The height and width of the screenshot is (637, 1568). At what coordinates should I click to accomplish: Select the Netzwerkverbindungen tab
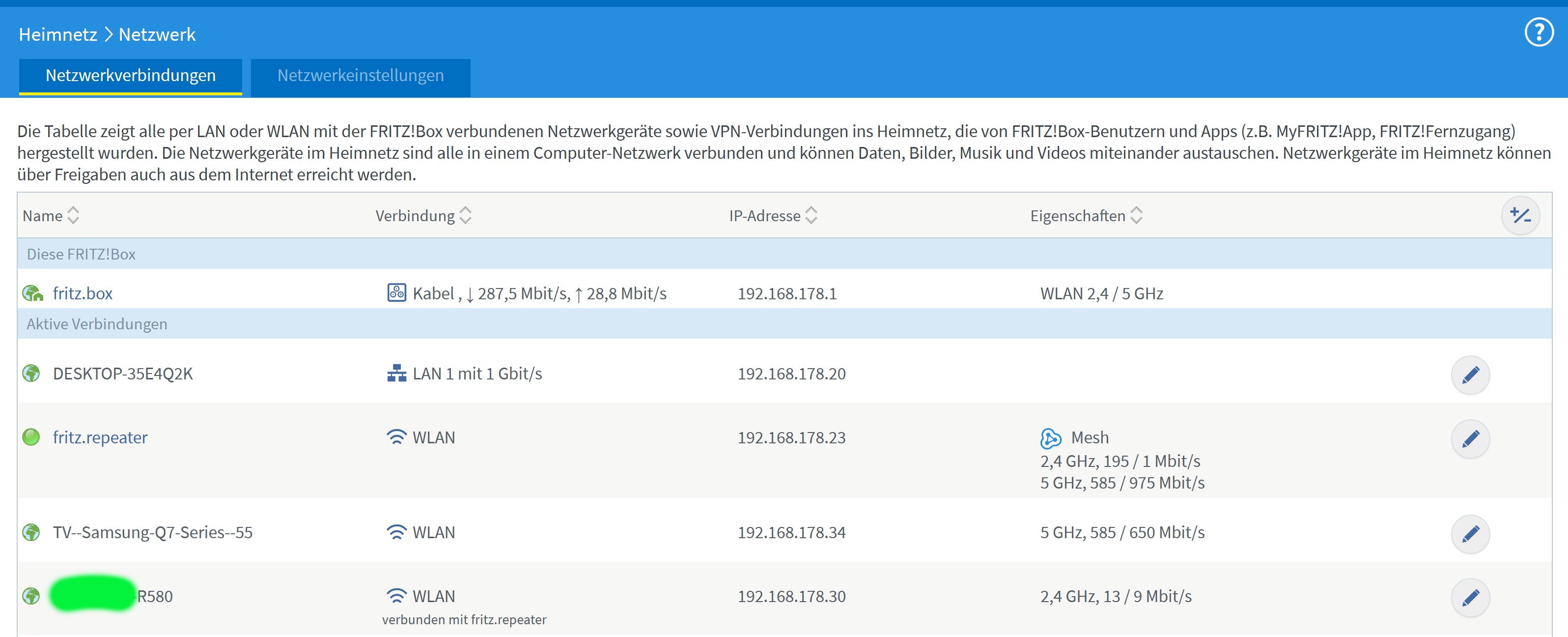130,76
